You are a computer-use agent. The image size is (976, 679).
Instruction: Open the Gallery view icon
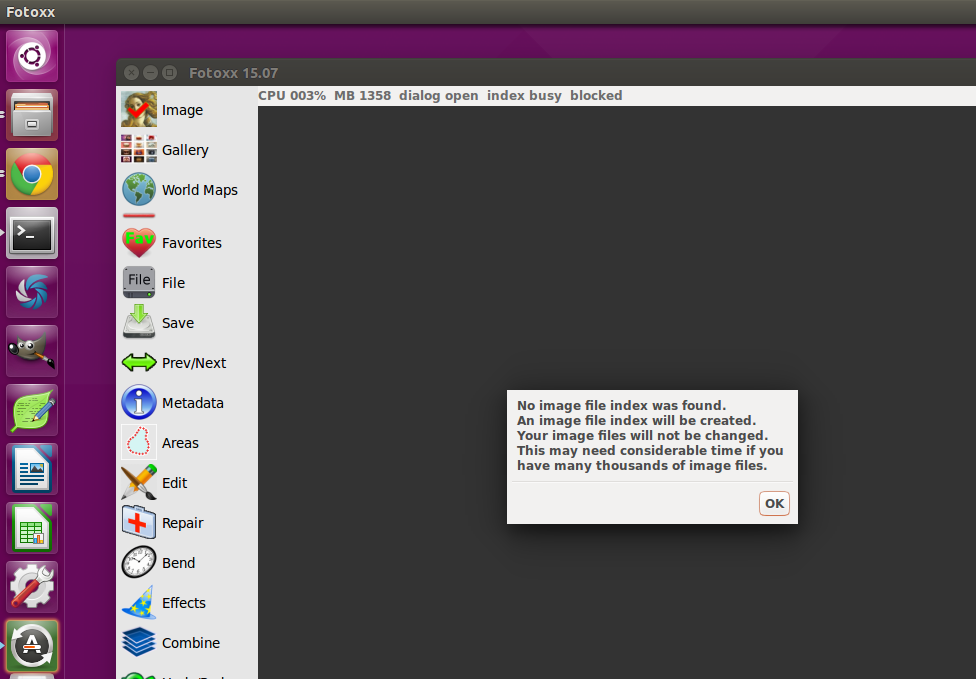click(x=138, y=149)
